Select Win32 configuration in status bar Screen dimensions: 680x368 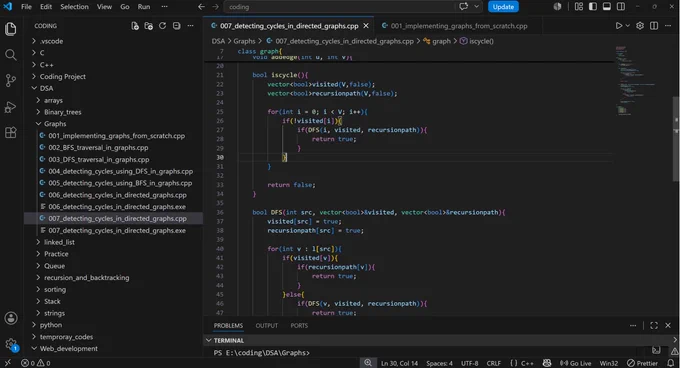(x=608, y=363)
